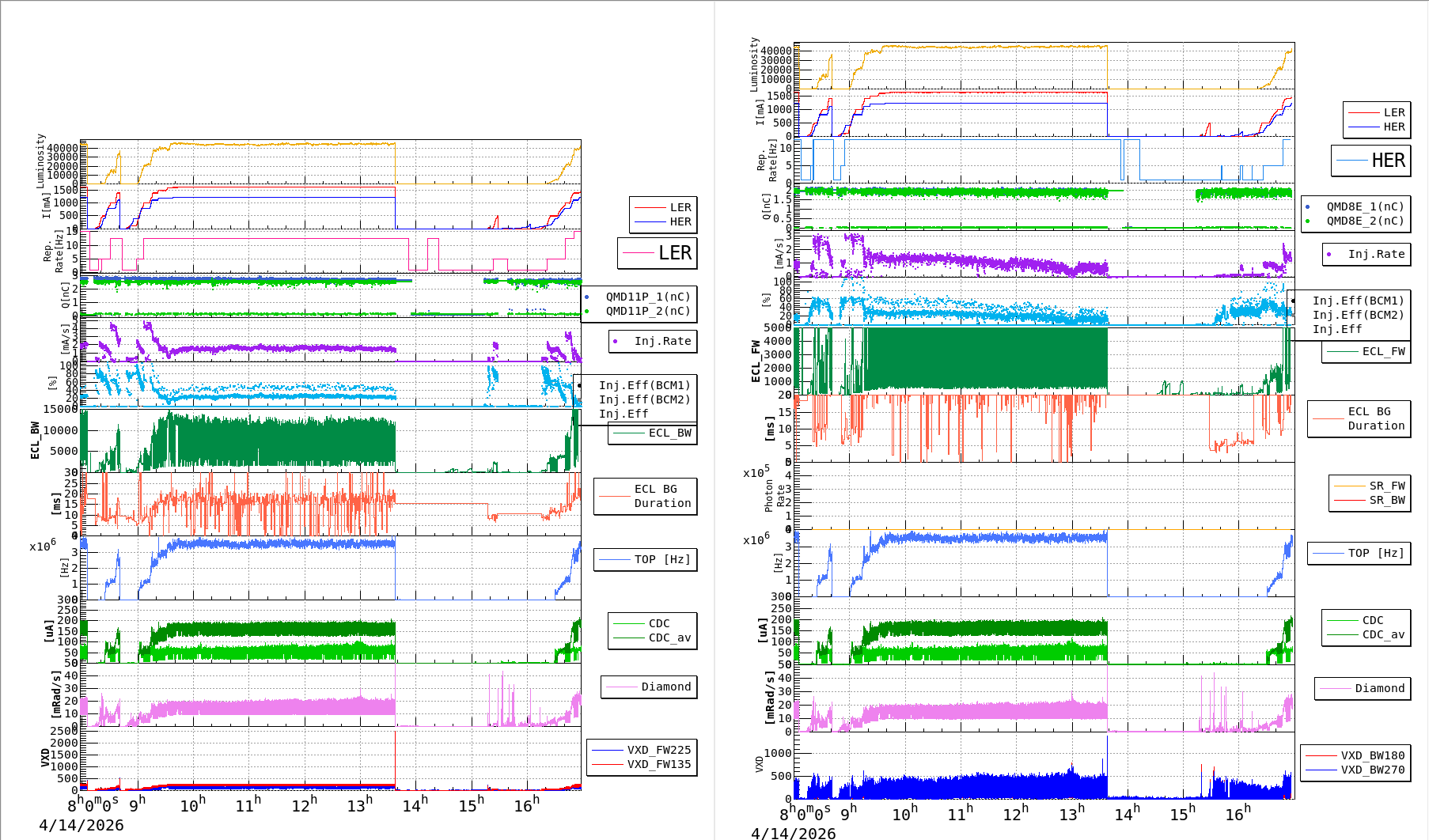Pick the VXD_FW135 legend entry

642,764
